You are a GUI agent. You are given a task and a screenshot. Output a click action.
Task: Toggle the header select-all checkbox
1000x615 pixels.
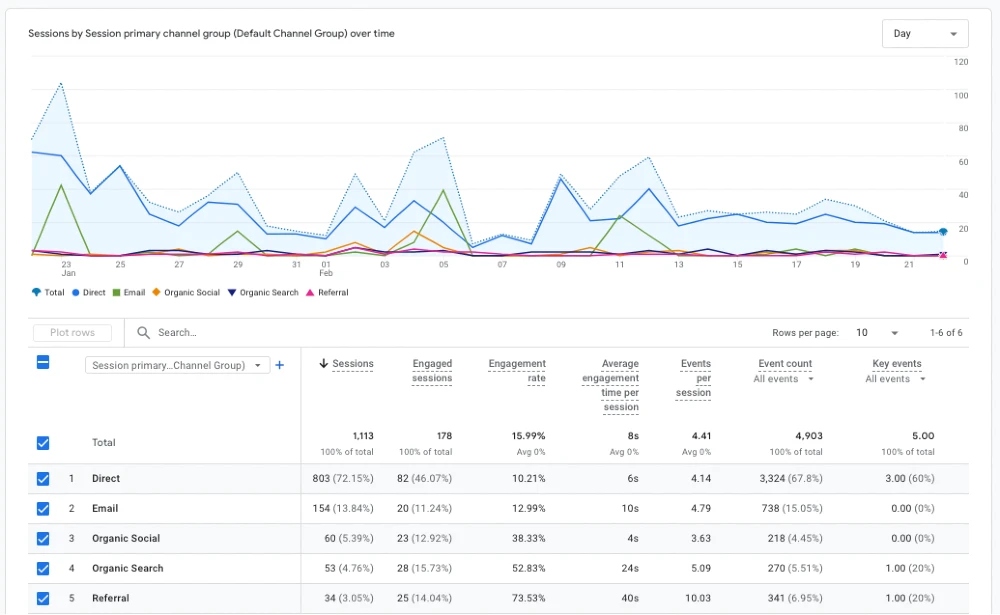click(x=43, y=363)
